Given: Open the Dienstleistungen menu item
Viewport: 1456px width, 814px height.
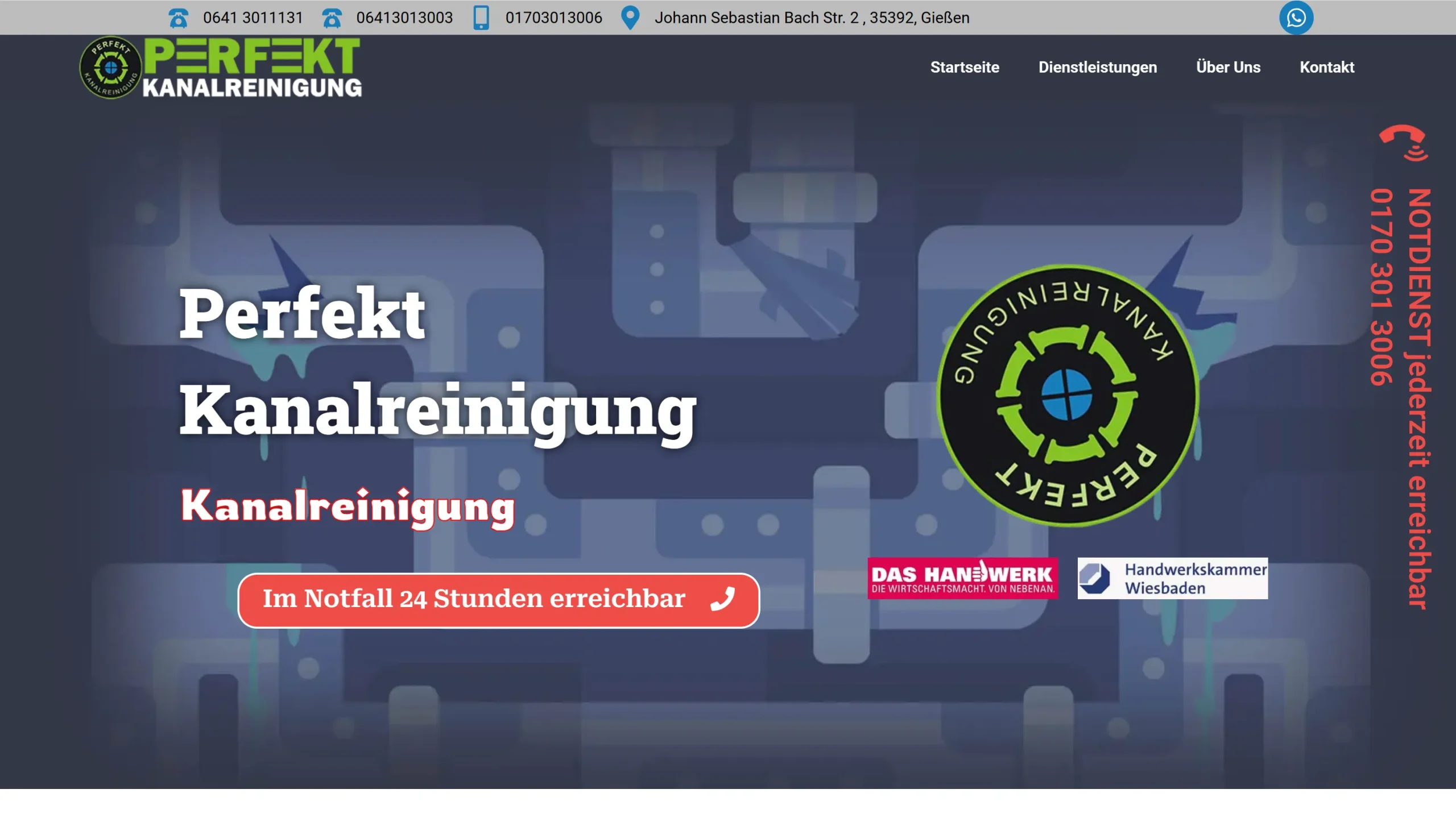Looking at the screenshot, I should [x=1097, y=67].
